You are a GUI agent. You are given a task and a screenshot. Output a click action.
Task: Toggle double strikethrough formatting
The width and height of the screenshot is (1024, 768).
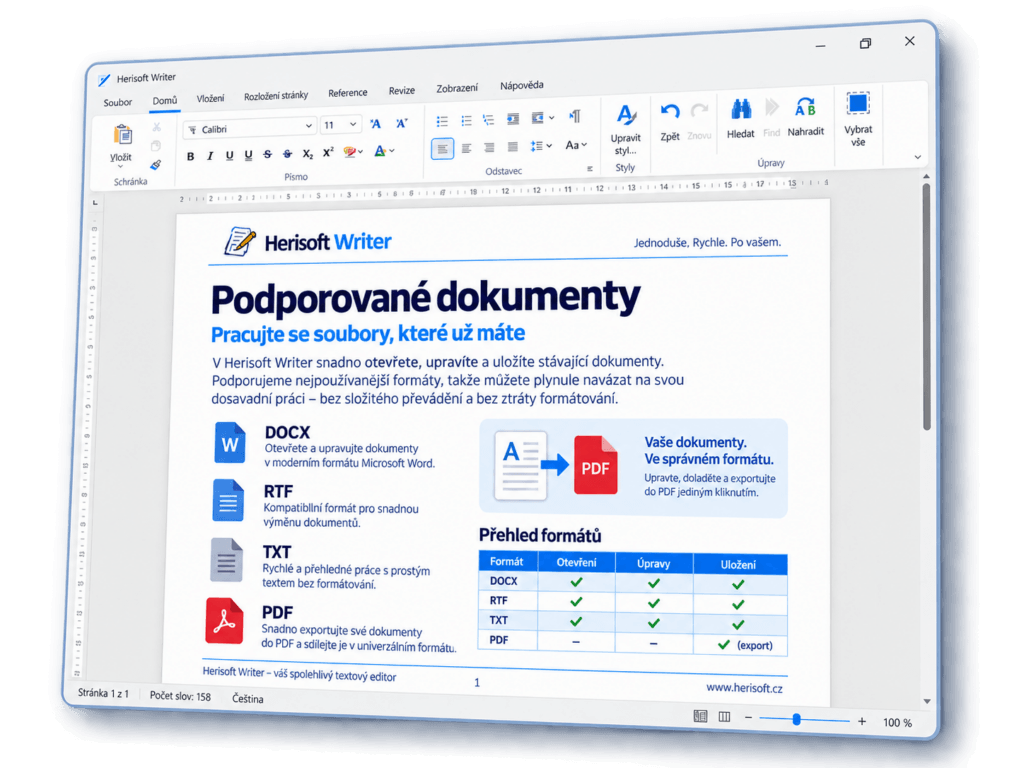click(x=287, y=154)
